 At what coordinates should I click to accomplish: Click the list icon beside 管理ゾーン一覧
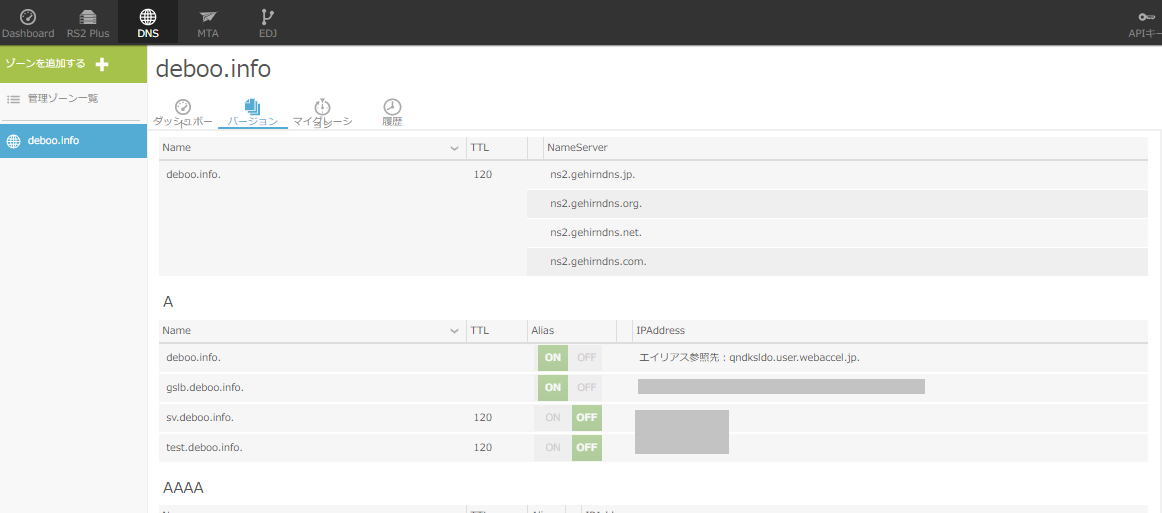(x=13, y=99)
